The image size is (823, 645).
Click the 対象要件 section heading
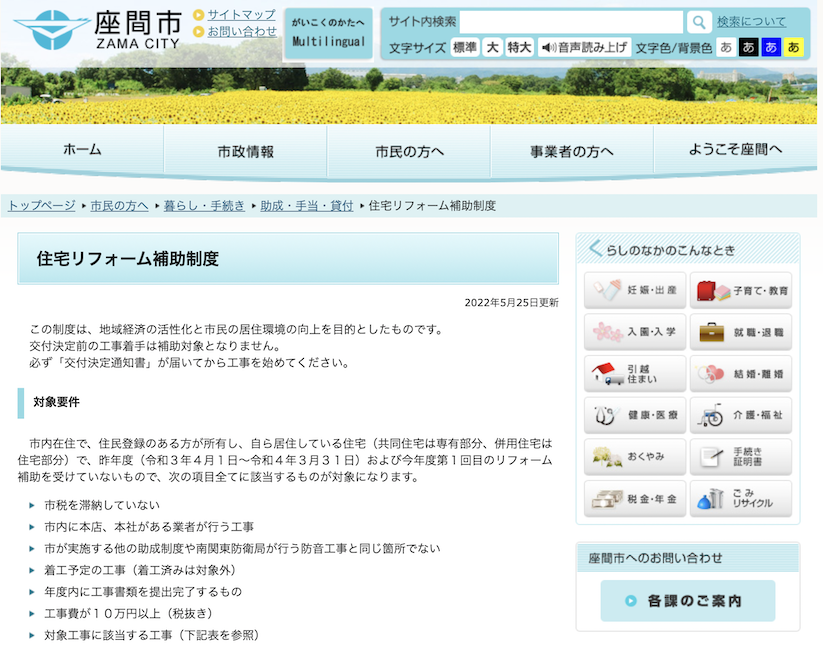coord(56,402)
